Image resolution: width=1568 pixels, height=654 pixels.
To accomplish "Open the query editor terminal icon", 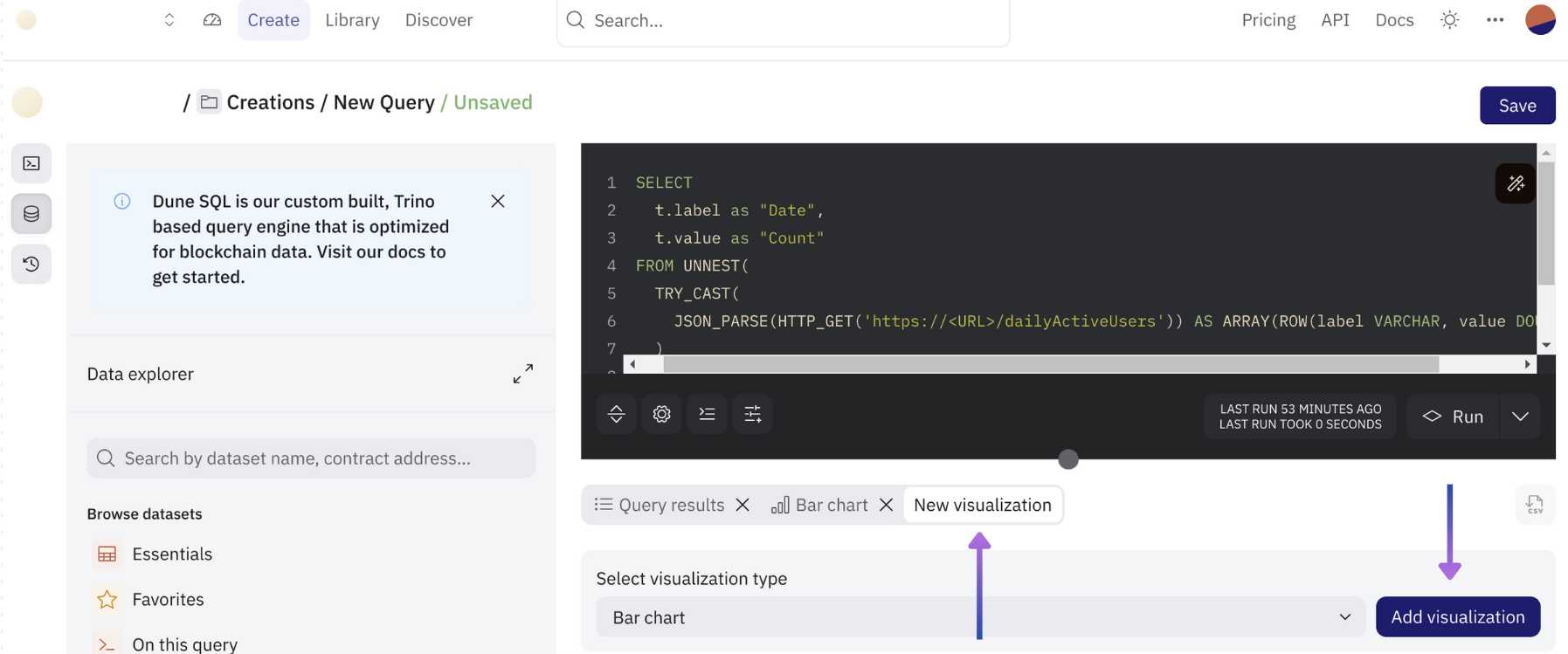I will tap(31, 163).
